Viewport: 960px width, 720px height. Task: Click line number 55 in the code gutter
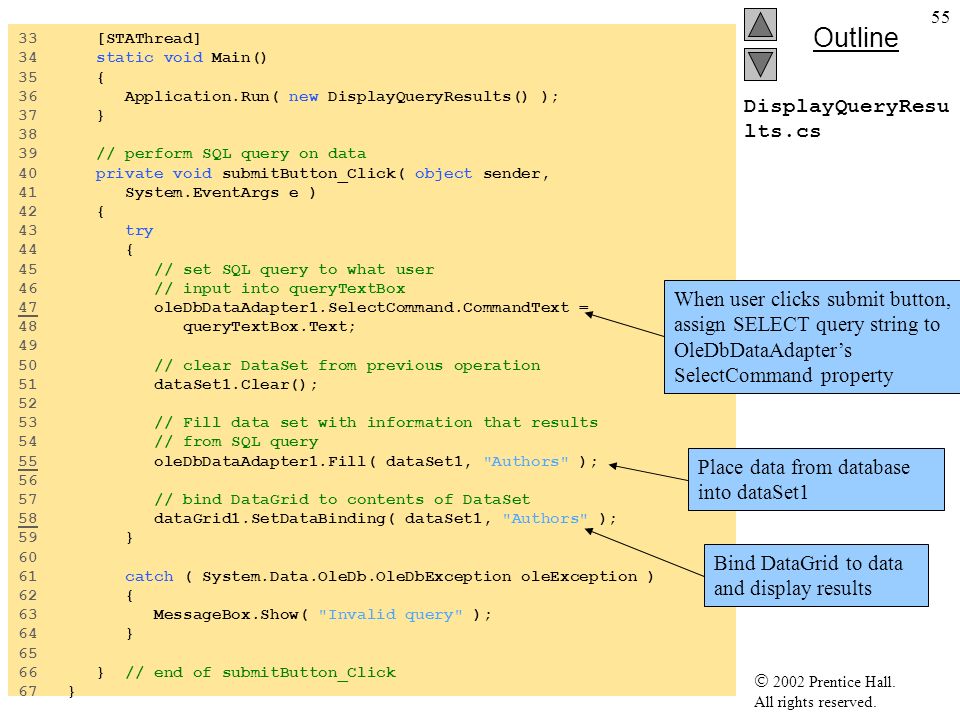(28, 462)
